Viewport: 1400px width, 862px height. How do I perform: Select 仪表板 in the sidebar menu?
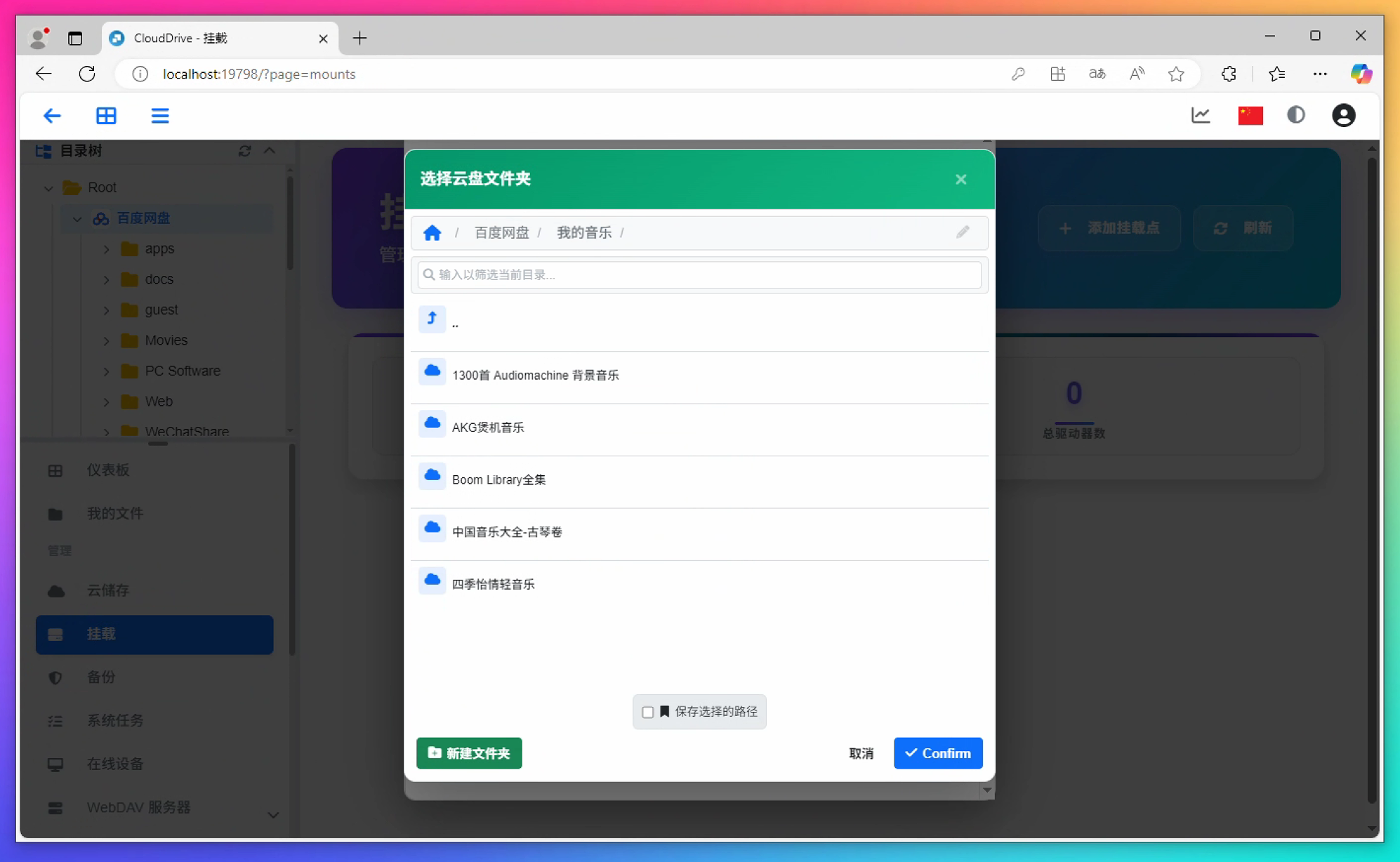coord(107,470)
